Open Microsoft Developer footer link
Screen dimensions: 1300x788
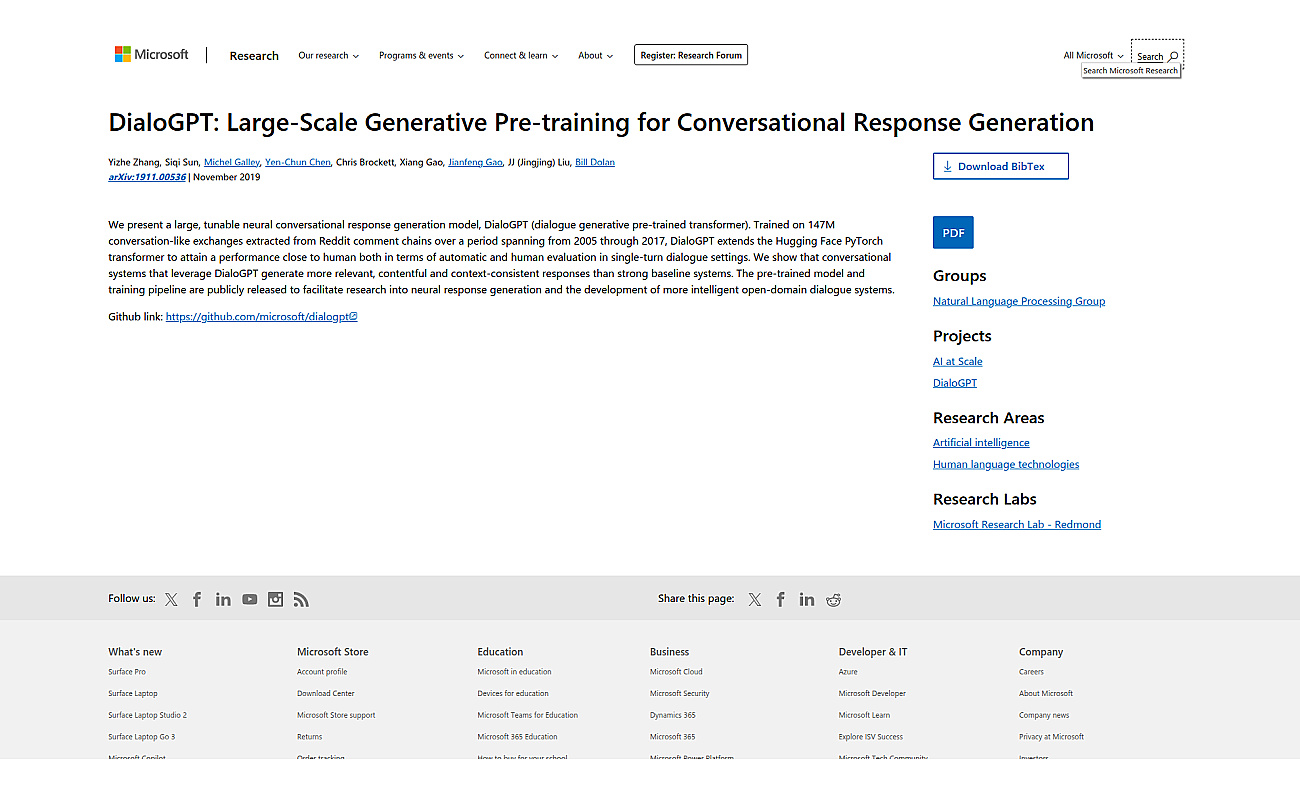873,693
